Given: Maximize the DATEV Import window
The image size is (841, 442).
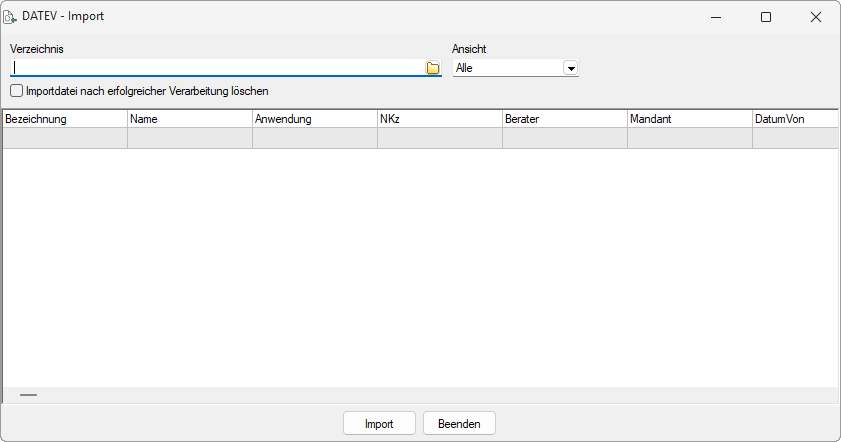Looking at the screenshot, I should [x=766, y=17].
